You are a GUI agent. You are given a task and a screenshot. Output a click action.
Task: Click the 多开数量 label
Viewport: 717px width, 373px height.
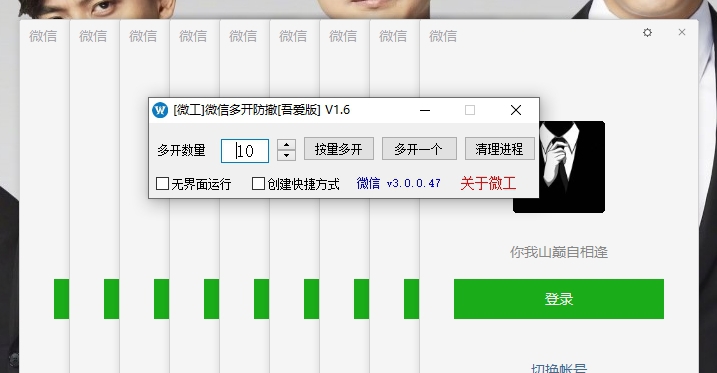tap(181, 150)
